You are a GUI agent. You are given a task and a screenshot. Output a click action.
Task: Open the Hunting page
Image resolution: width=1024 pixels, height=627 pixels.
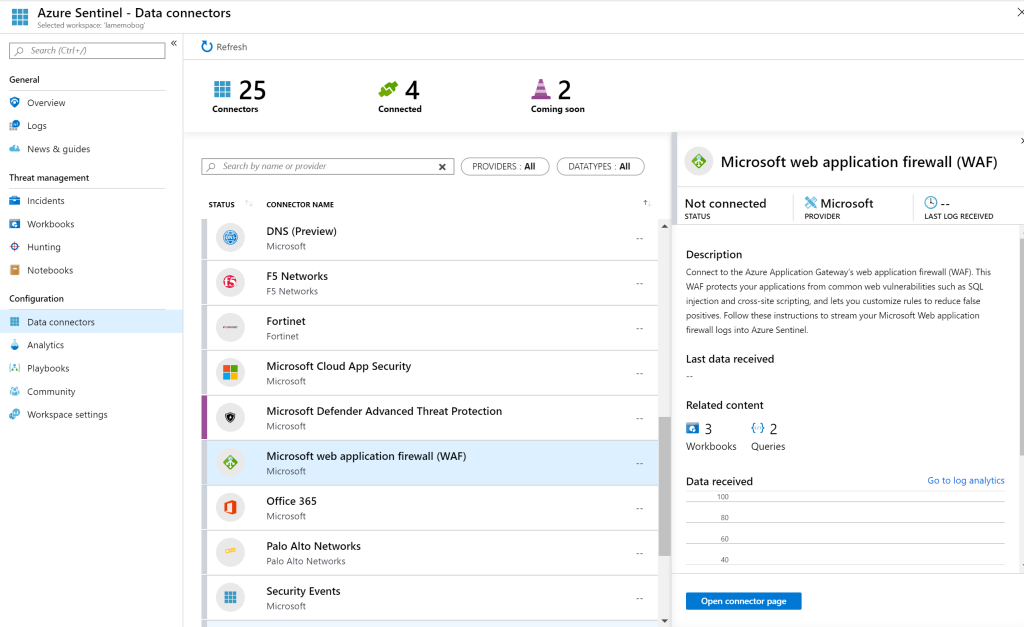tap(44, 247)
